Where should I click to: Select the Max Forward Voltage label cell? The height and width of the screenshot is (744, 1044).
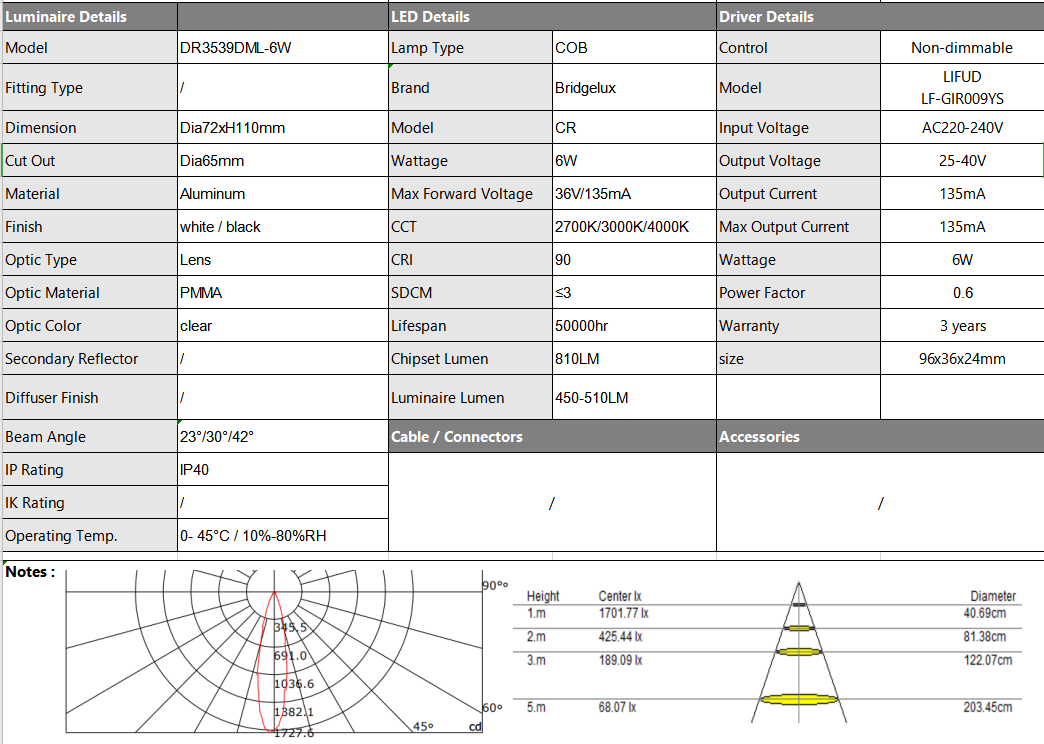[x=470, y=194]
